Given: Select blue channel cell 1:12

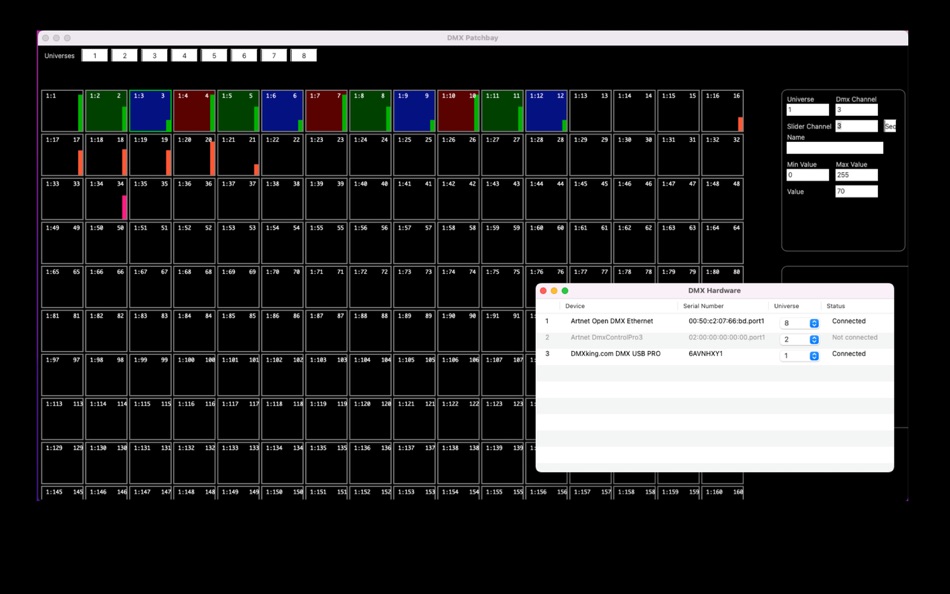Looking at the screenshot, I should (546, 111).
